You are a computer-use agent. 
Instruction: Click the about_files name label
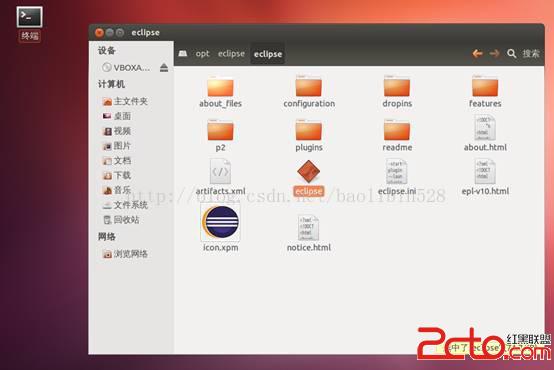(x=220, y=104)
